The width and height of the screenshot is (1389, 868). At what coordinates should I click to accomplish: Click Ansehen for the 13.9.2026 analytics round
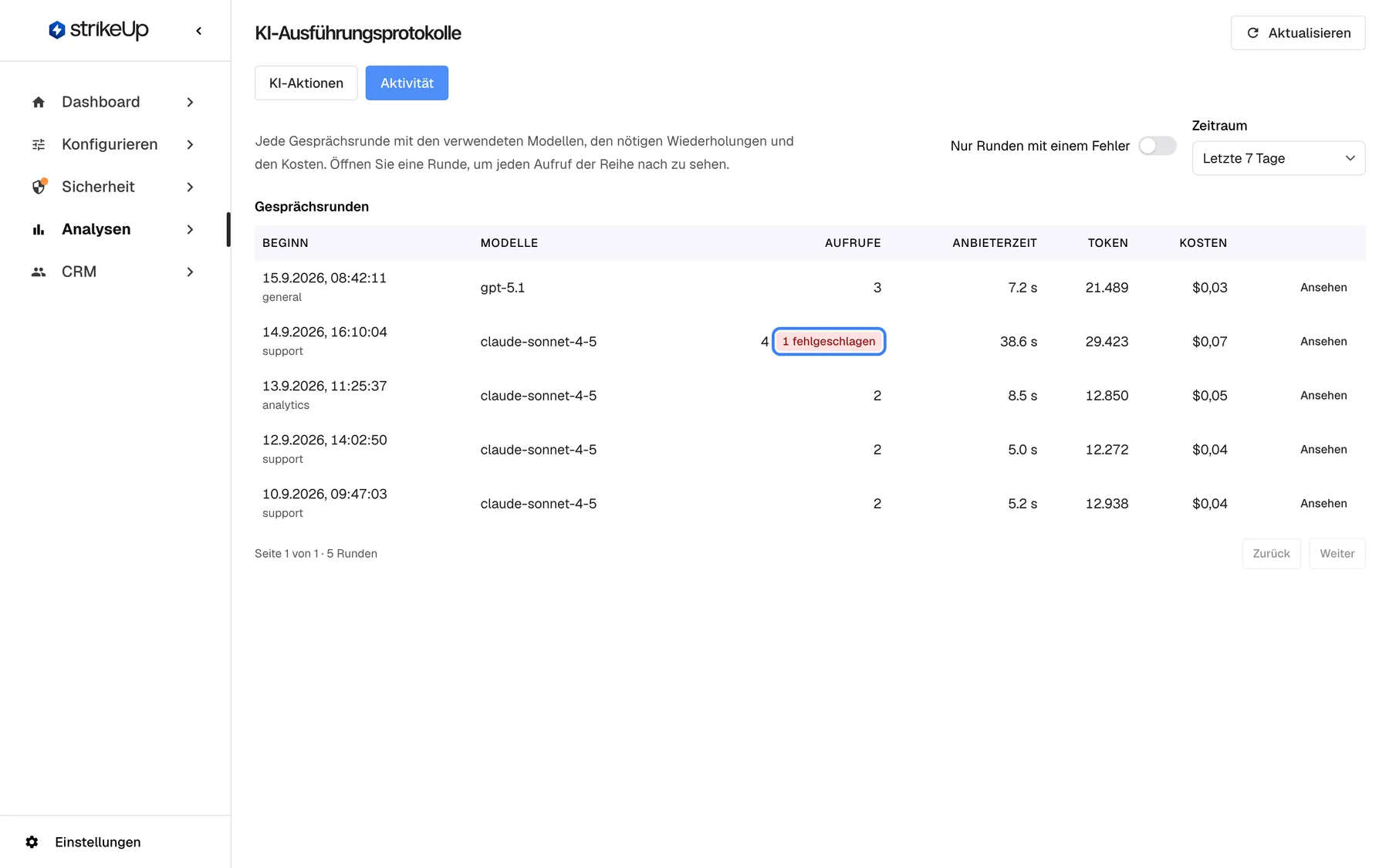pyautogui.click(x=1323, y=395)
